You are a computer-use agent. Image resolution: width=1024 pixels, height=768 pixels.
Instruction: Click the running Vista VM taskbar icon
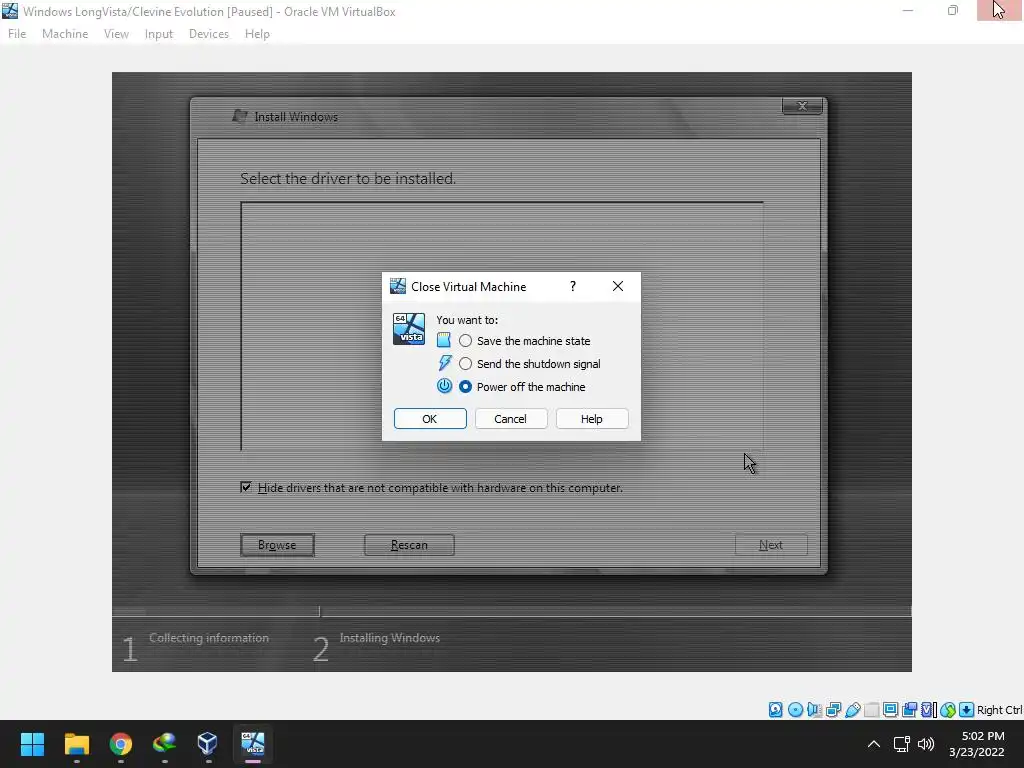[x=253, y=744]
